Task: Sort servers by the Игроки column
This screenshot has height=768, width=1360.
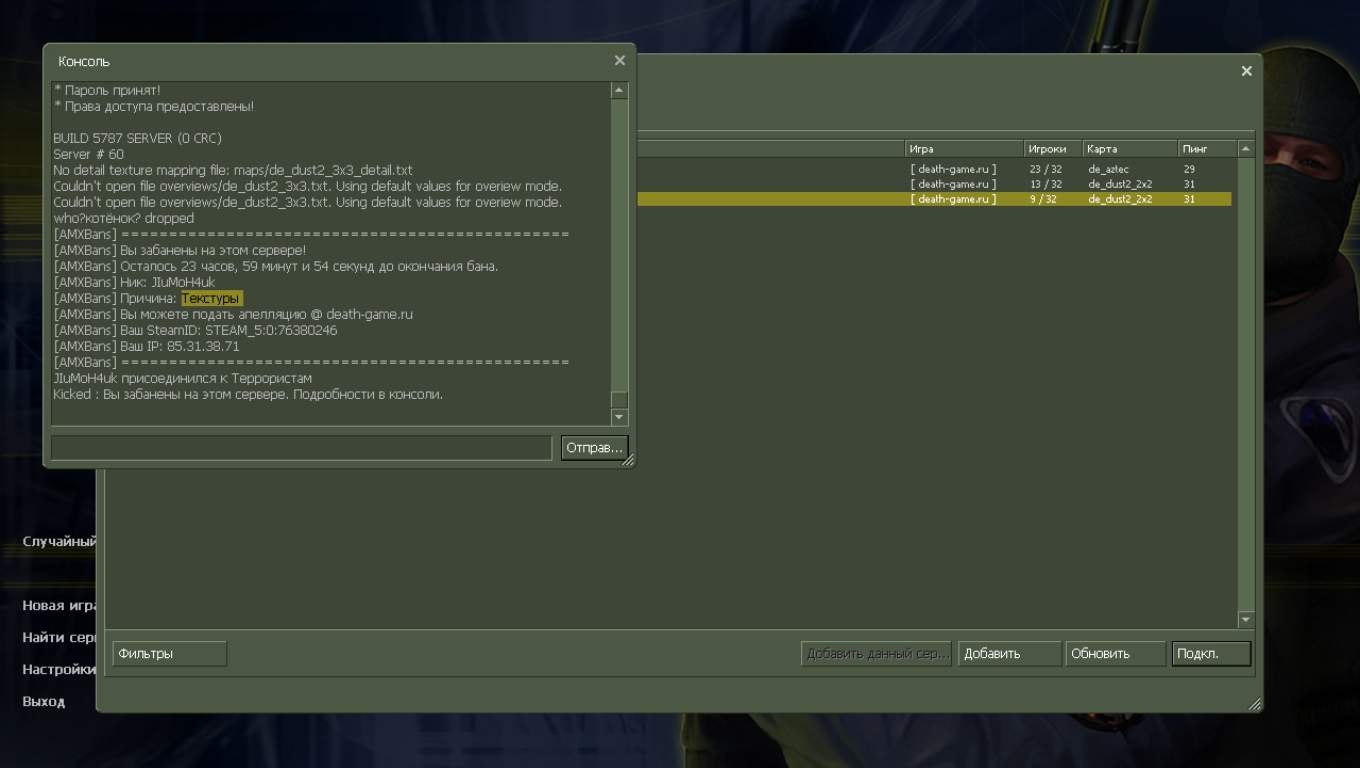Action: [1052, 149]
